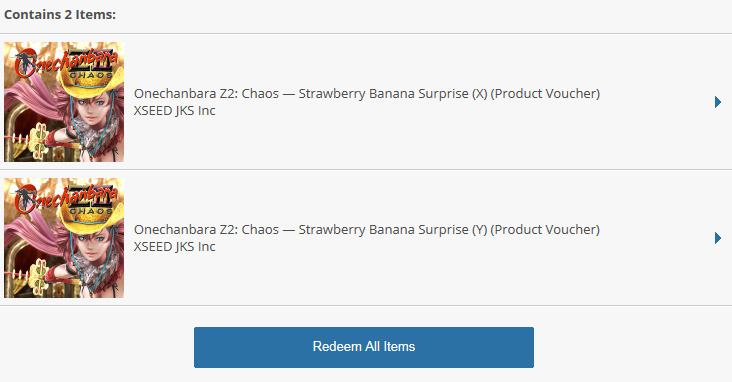Expand the Strawberry Banana Surprise (X) arrow
Image resolution: width=732 pixels, height=382 pixels.
coord(718,102)
